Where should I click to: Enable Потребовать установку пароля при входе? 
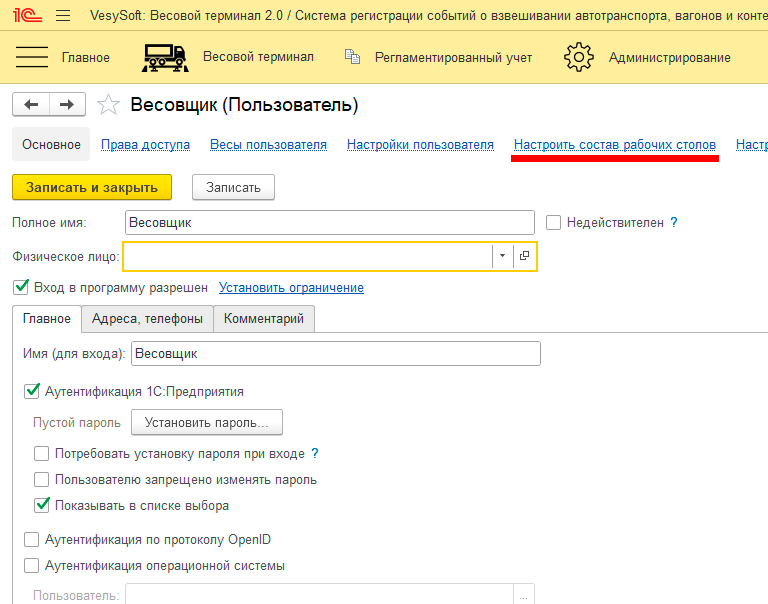point(42,453)
